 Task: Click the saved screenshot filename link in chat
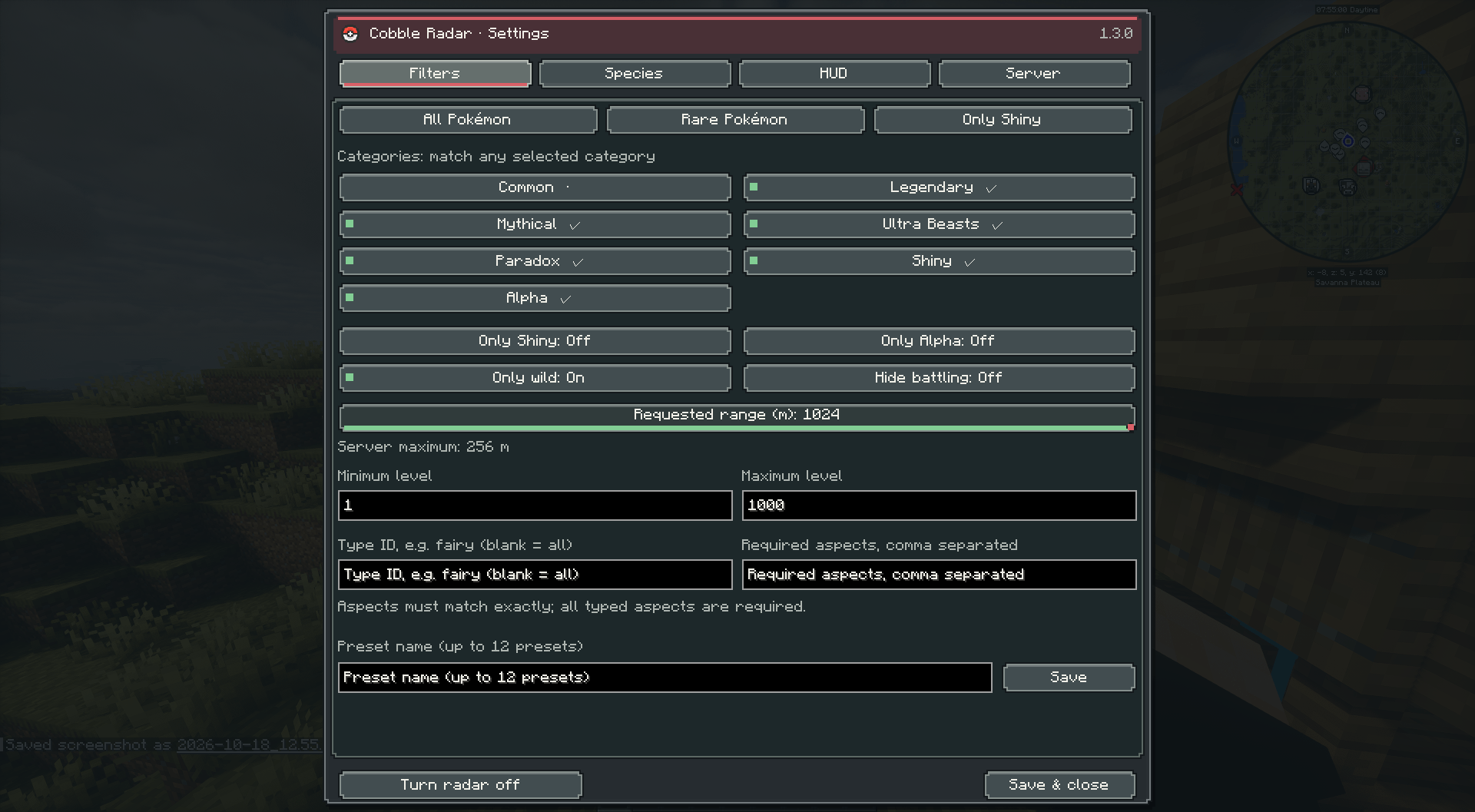point(249,745)
